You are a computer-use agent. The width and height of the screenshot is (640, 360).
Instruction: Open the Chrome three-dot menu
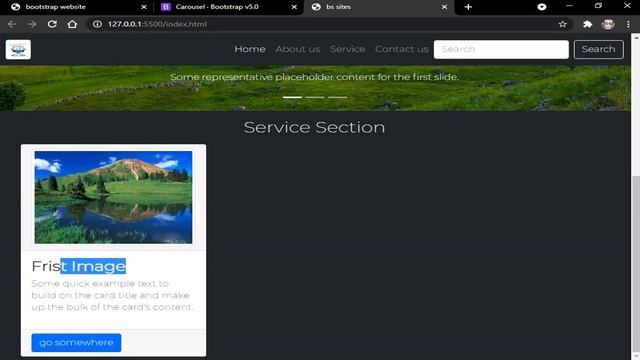628,24
